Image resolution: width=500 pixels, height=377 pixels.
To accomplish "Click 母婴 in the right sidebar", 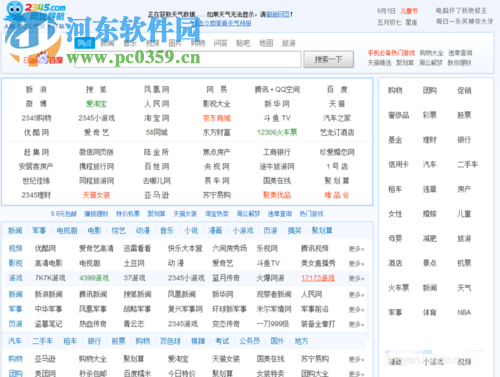I will pos(395,238).
